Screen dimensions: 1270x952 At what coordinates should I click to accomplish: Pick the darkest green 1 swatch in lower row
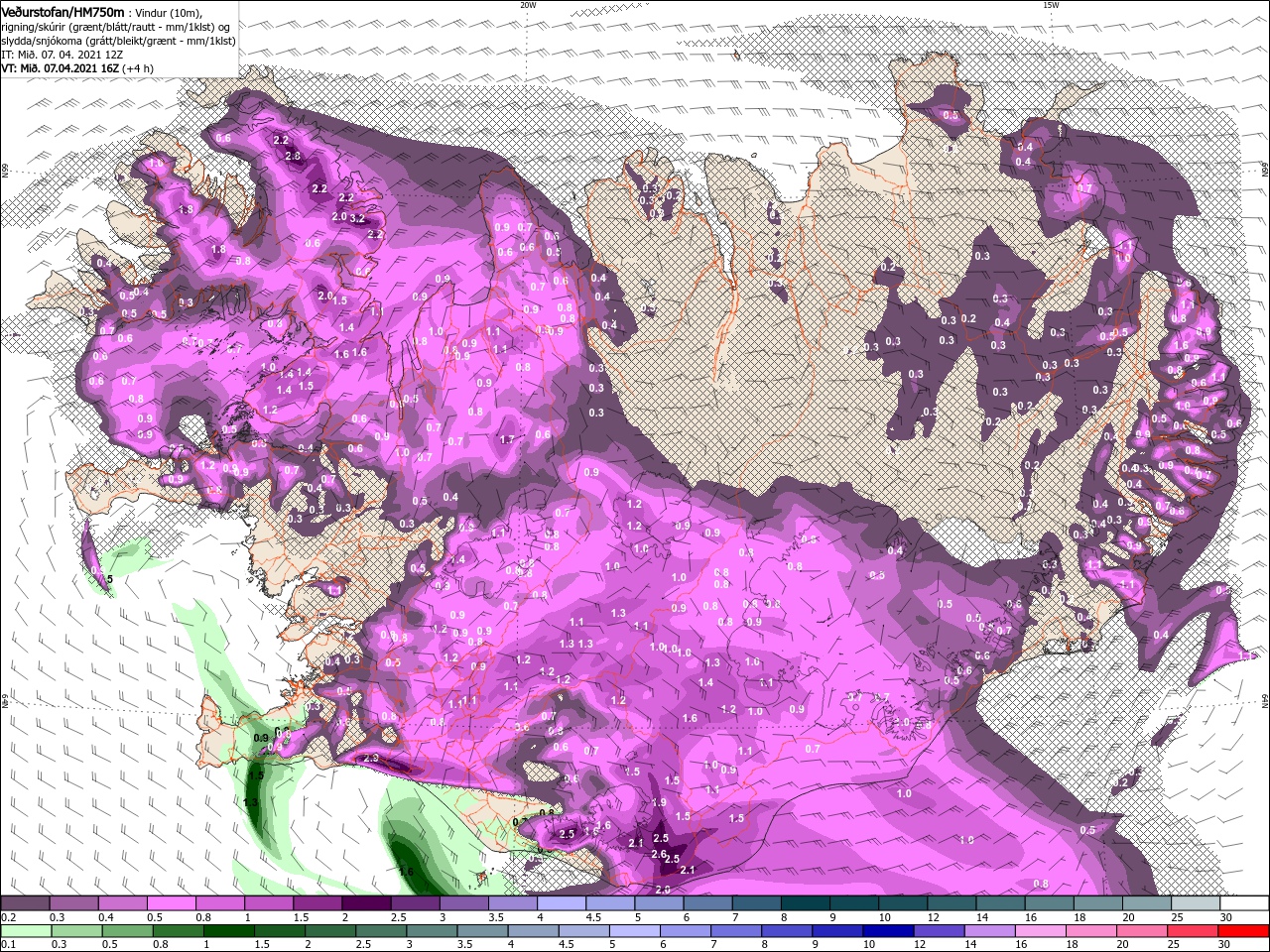[x=228, y=931]
